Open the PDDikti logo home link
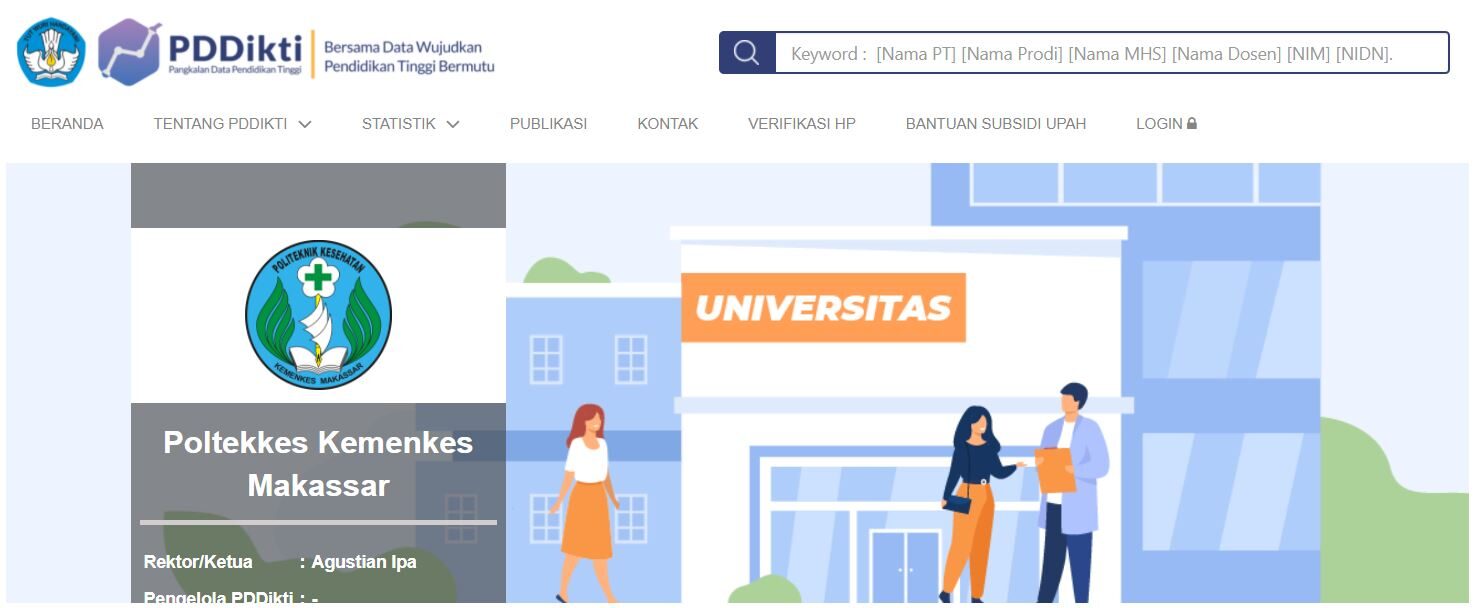Viewport: 1482px width, 608px height. tap(200, 52)
